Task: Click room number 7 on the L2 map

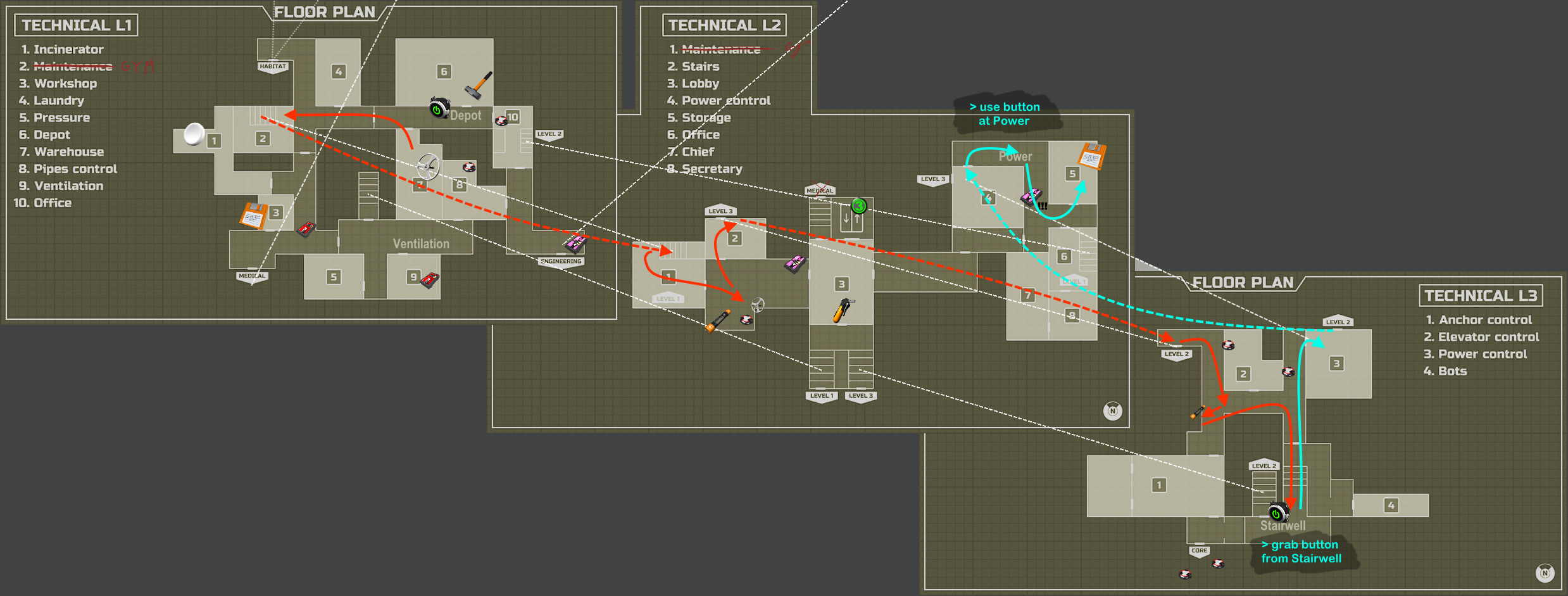Action: click(1027, 295)
